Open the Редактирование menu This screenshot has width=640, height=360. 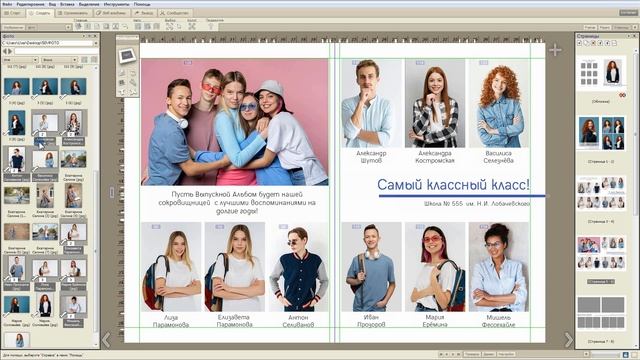point(31,4)
